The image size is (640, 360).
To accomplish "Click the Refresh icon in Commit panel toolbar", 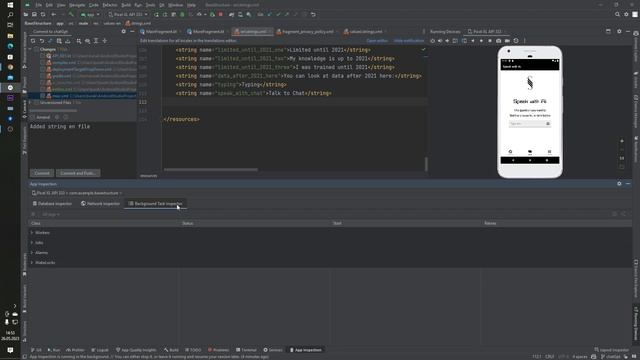I will click(x=33, y=41).
